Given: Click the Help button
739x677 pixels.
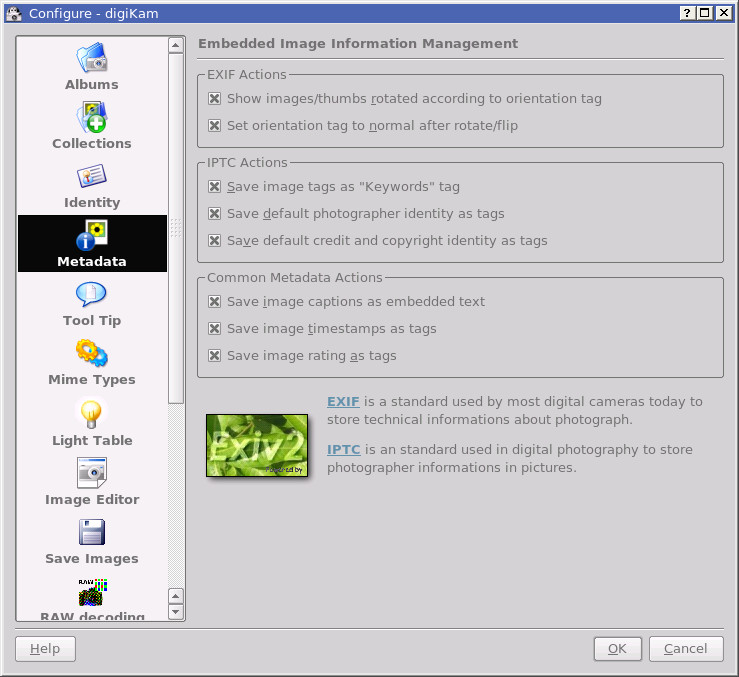Looking at the screenshot, I should (45, 649).
